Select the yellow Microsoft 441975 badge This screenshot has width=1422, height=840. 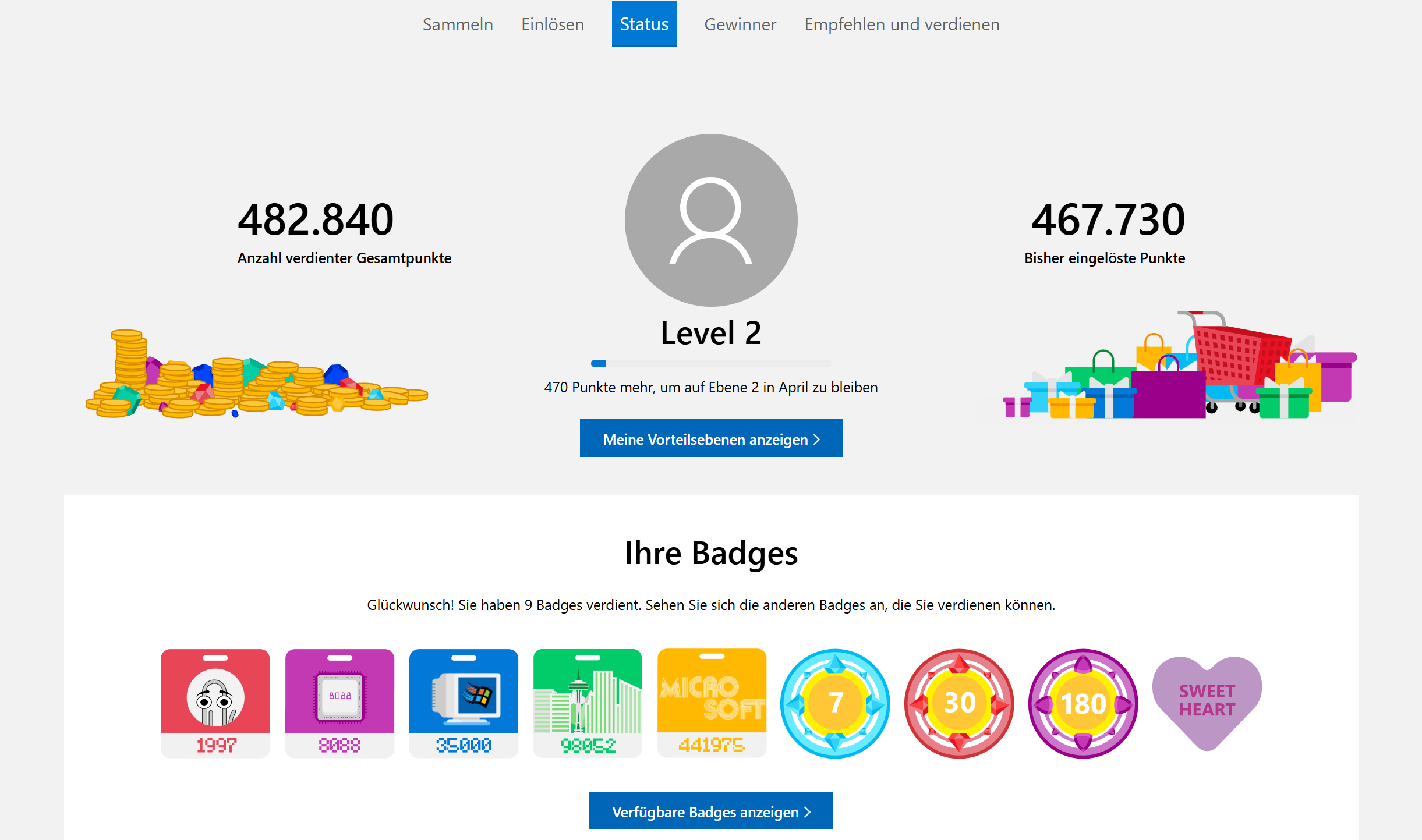pos(712,703)
